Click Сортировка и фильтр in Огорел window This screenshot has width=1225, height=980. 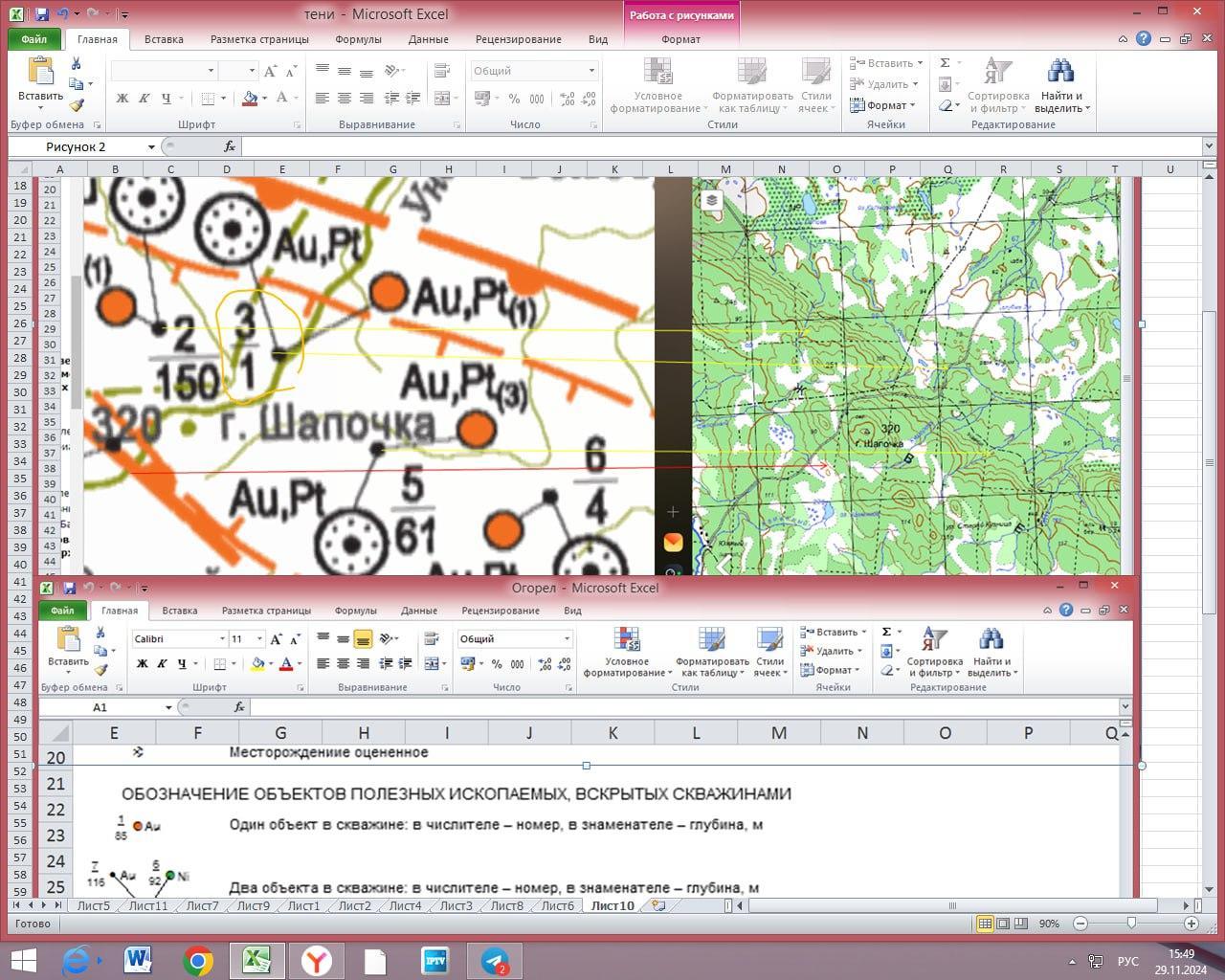934,651
